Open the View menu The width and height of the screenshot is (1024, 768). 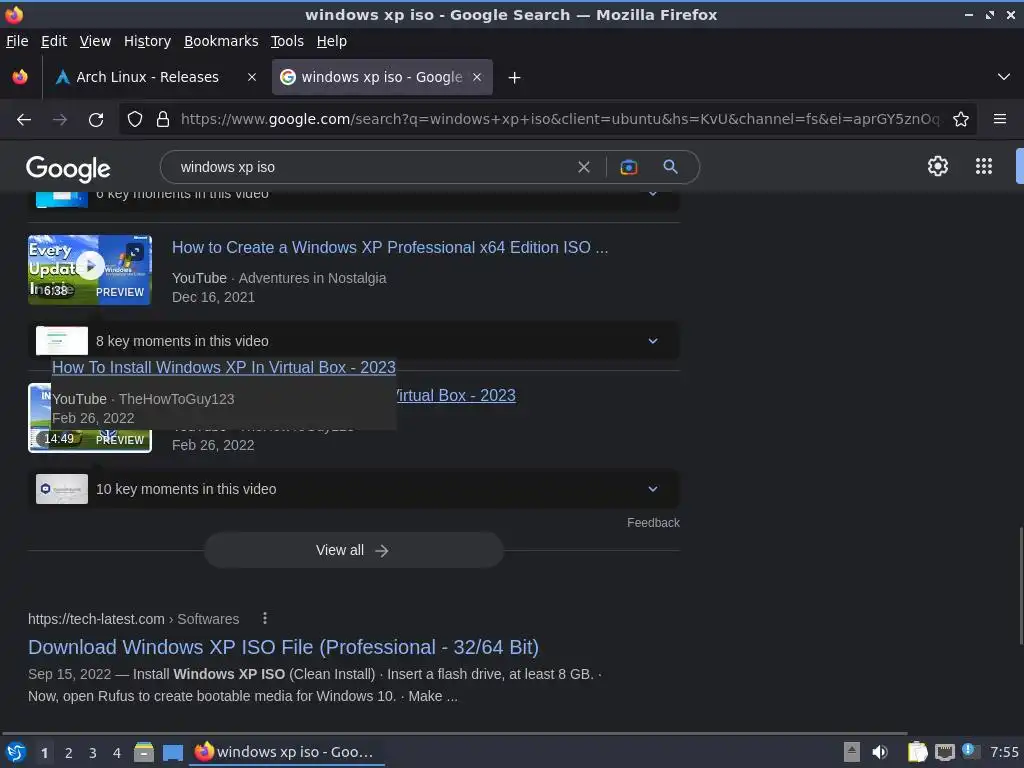(95, 41)
